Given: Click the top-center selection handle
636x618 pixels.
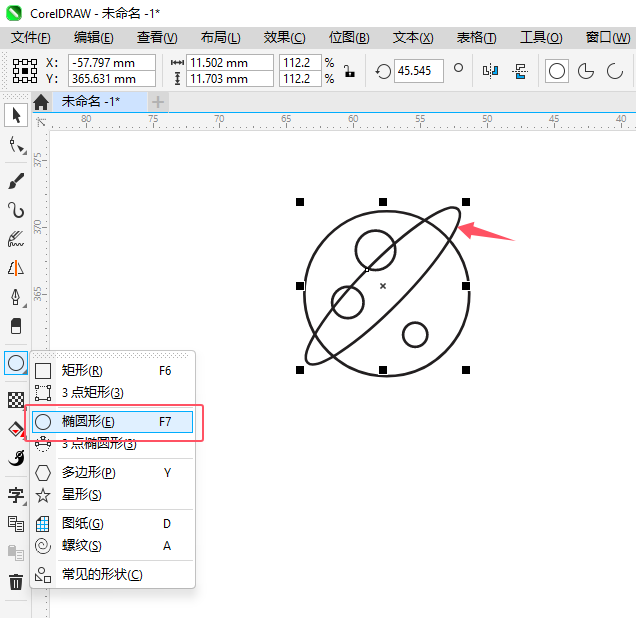Looking at the screenshot, I should 383,202.
